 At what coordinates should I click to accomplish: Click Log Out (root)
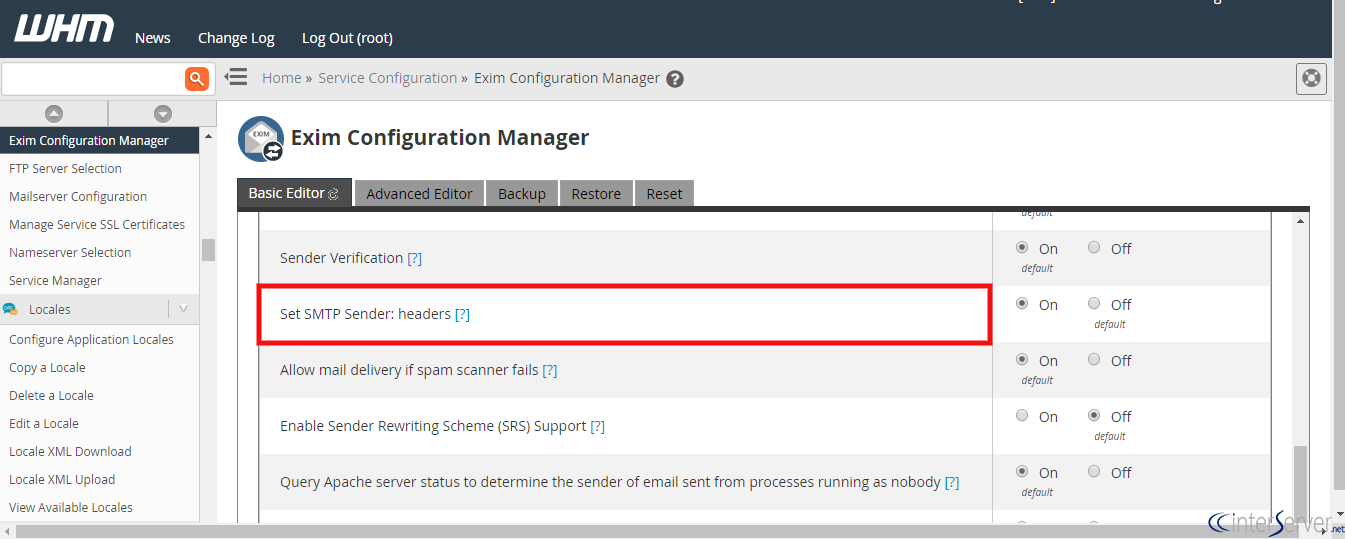pos(347,38)
